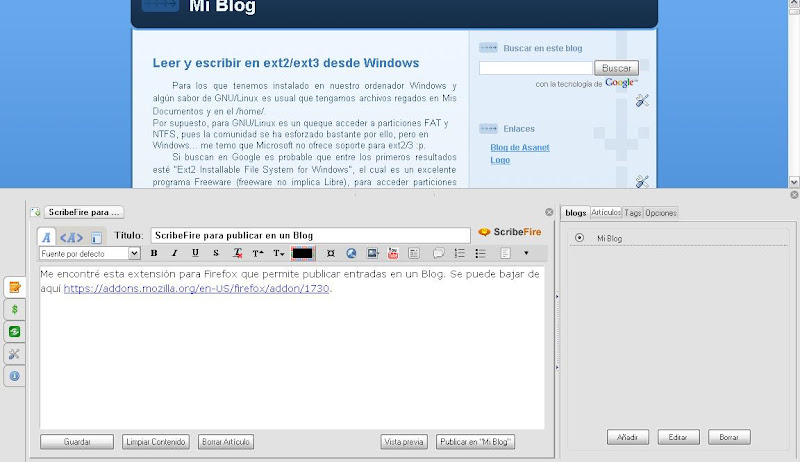Close the ScribeFire panel
Viewport: 800px width, 462px height.
794,195
